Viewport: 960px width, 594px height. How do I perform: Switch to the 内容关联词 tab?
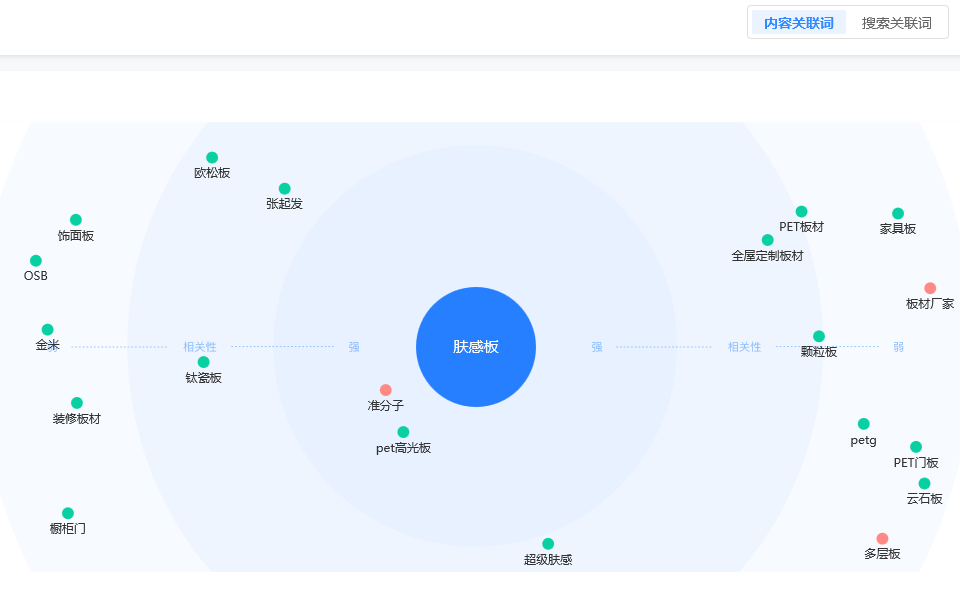click(x=798, y=23)
